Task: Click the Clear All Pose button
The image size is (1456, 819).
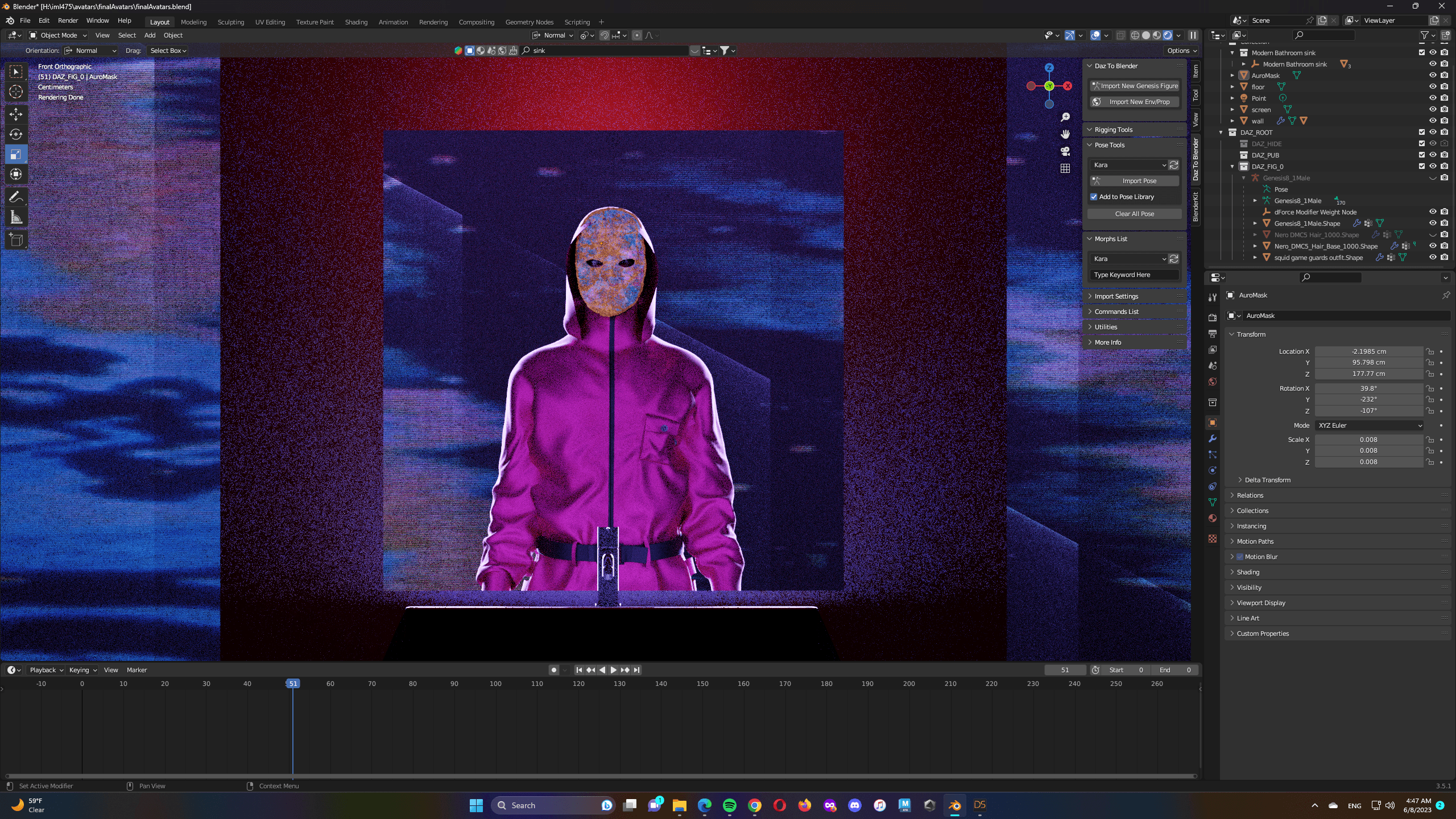Action: coord(1135,214)
